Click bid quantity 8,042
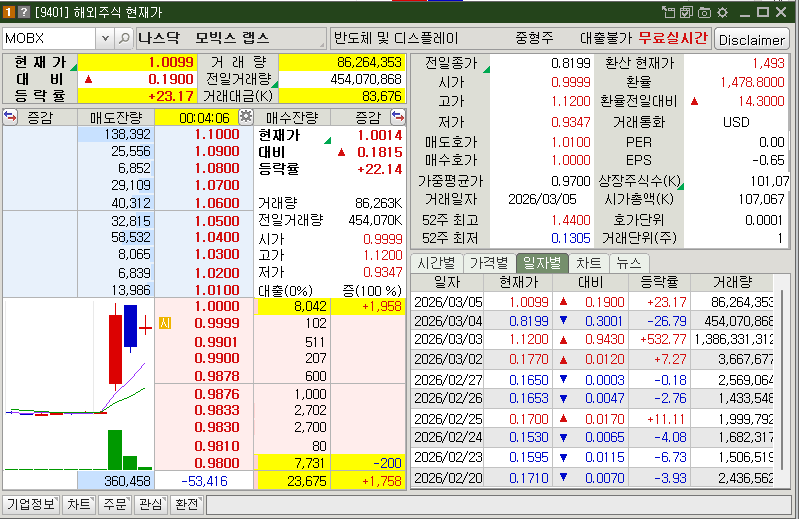The width and height of the screenshot is (799, 519). point(310,306)
